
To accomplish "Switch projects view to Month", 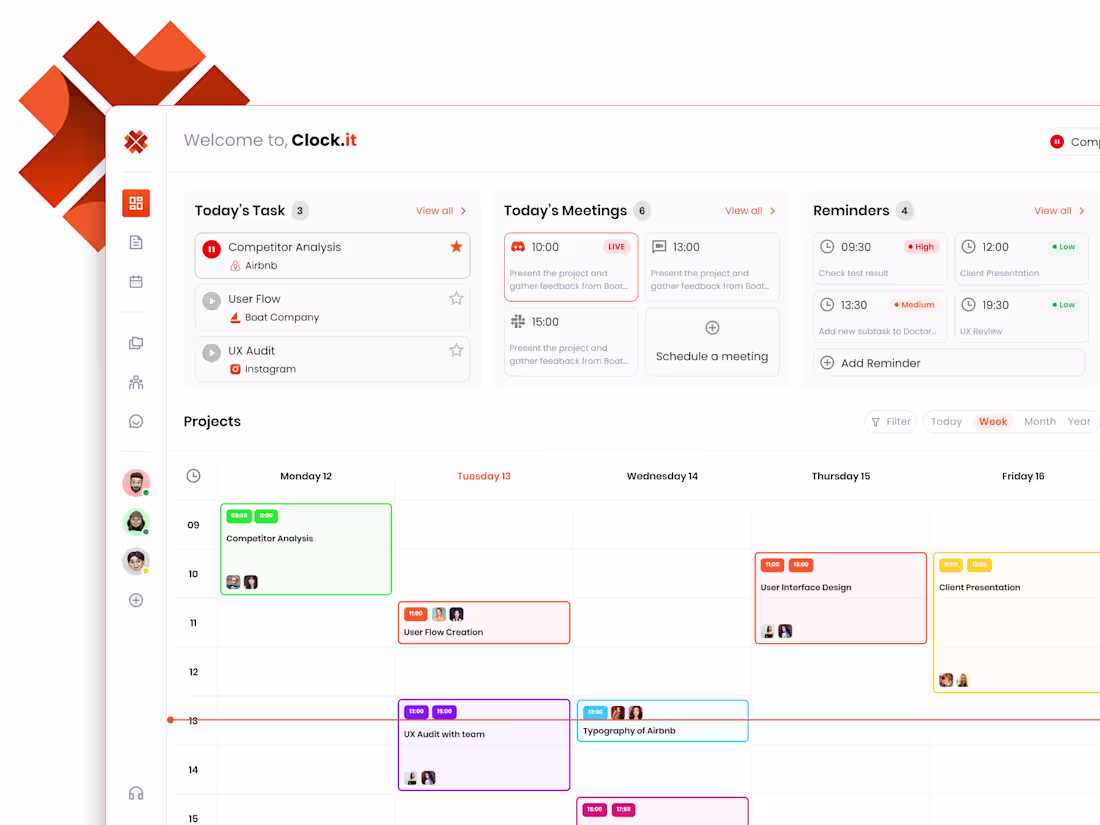I will [x=1040, y=422].
